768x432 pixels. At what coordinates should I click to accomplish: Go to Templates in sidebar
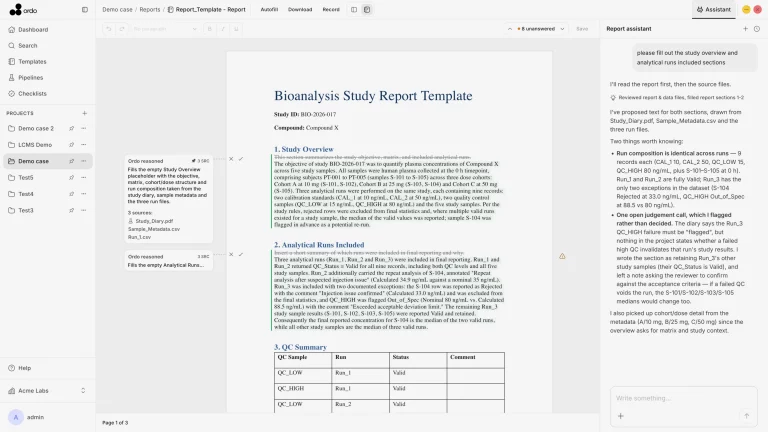(32, 62)
